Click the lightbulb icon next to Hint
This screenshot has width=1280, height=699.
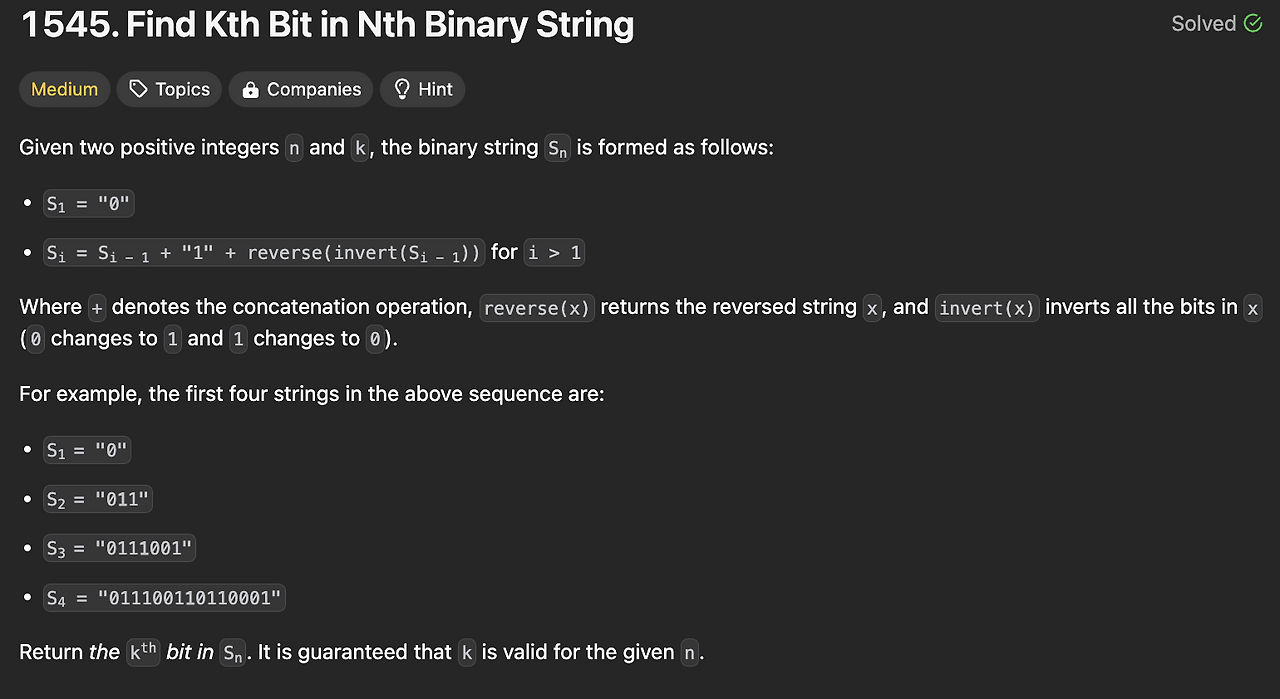(x=400, y=89)
